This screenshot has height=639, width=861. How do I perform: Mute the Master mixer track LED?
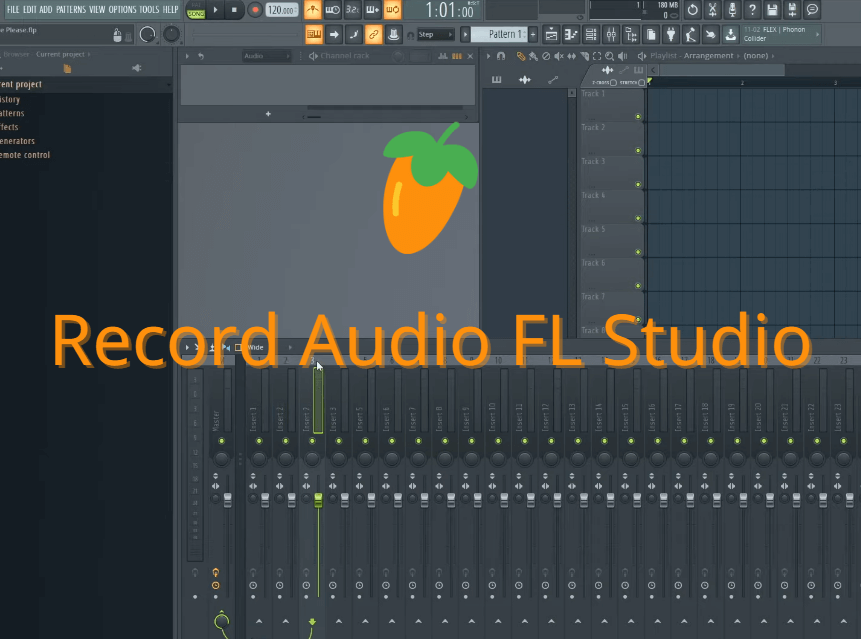[x=221, y=441]
